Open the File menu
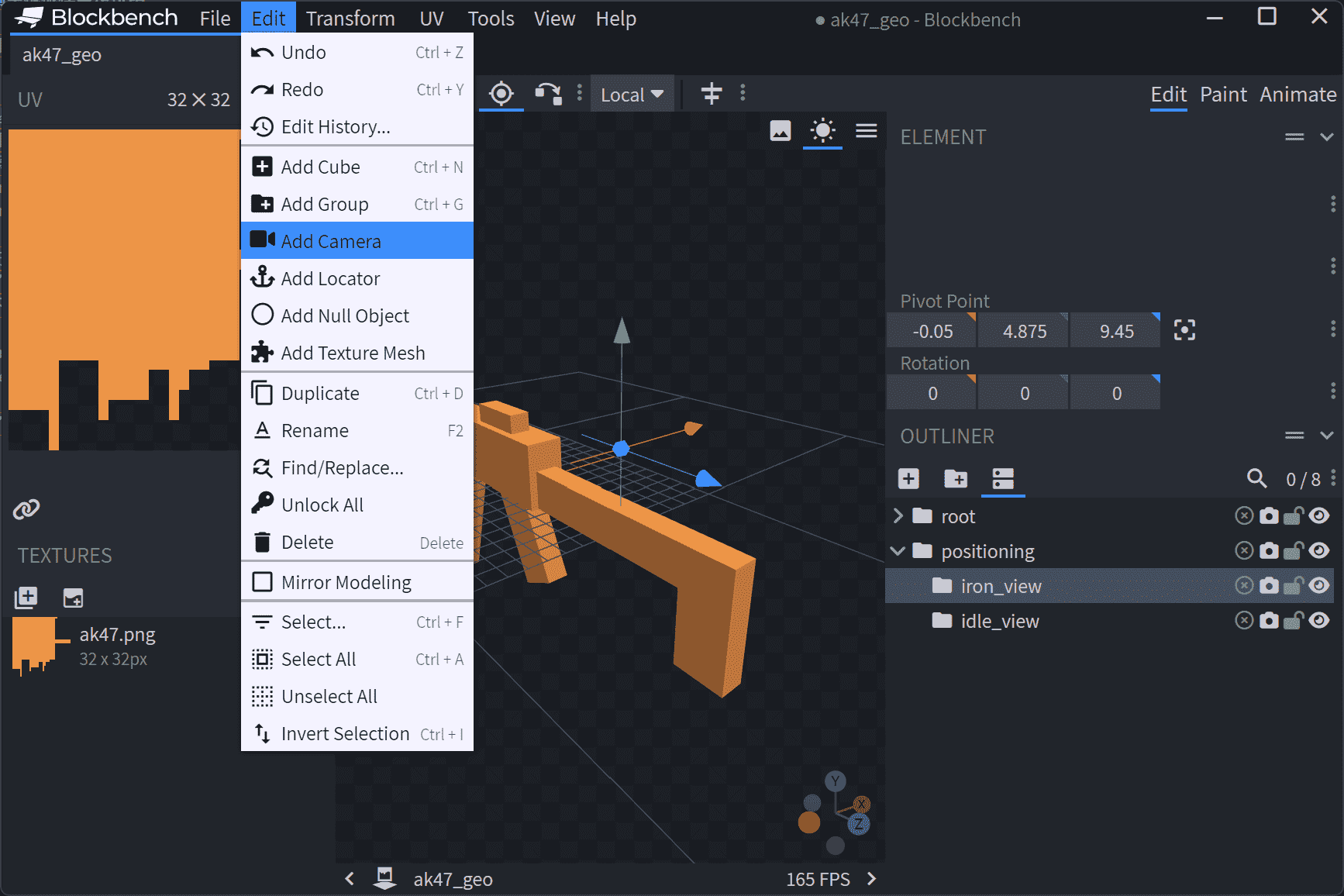1344x896 pixels. click(215, 19)
